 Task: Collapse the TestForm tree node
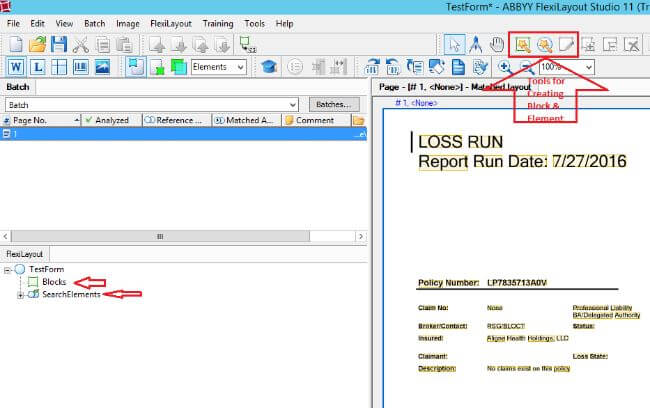click(7, 270)
